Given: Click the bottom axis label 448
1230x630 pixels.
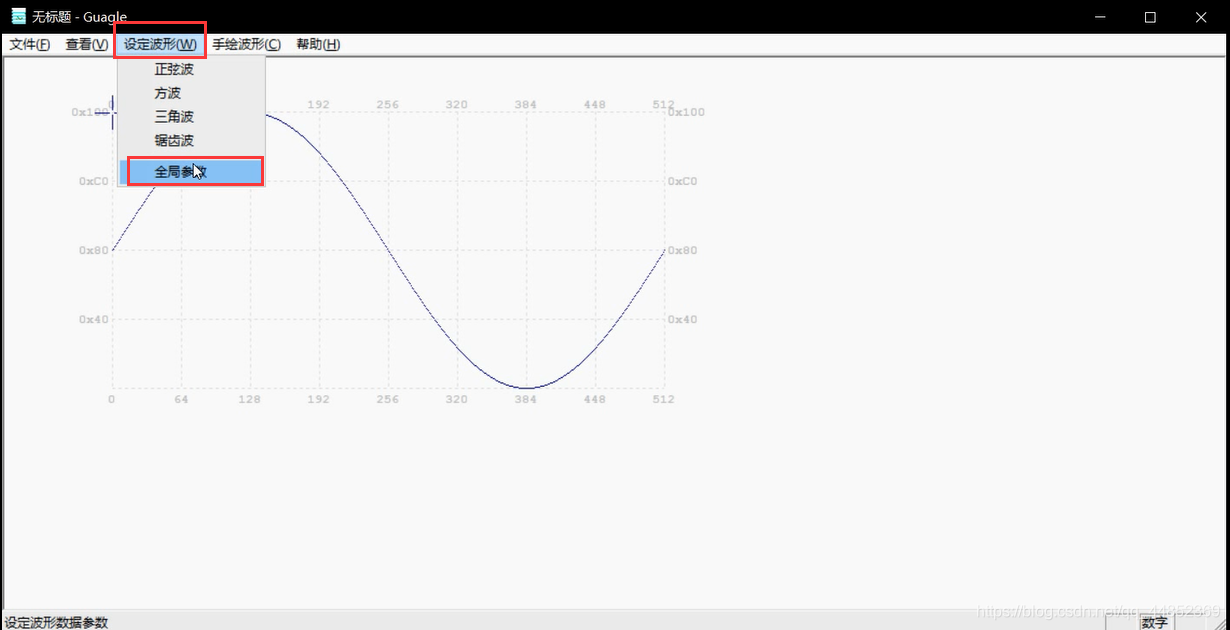Looking at the screenshot, I should pyautogui.click(x=595, y=399).
